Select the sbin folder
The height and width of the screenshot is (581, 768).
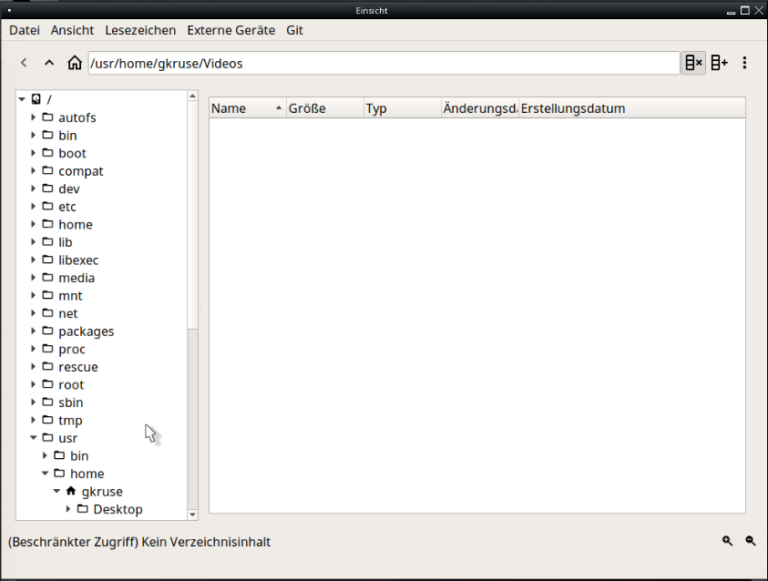pyautogui.click(x=71, y=402)
